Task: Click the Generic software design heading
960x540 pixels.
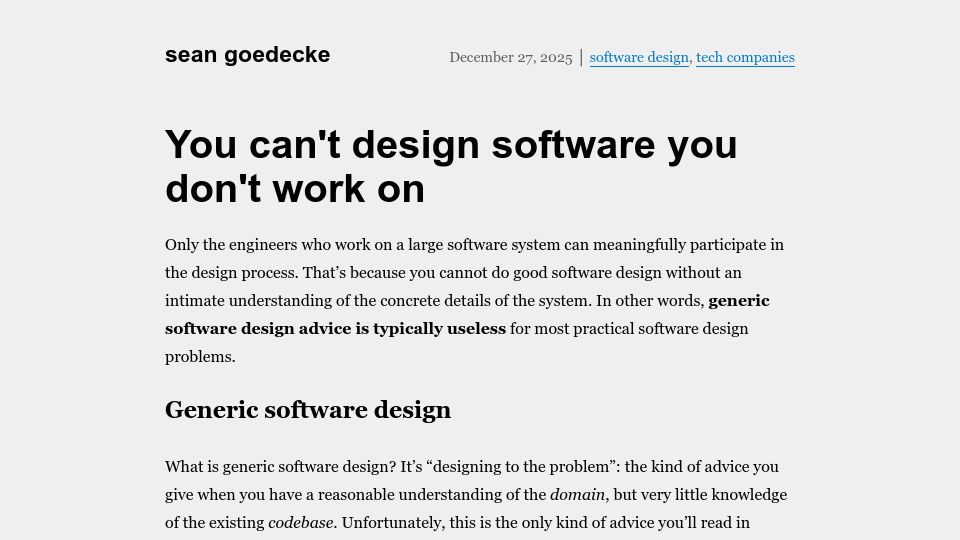Action: tap(308, 410)
